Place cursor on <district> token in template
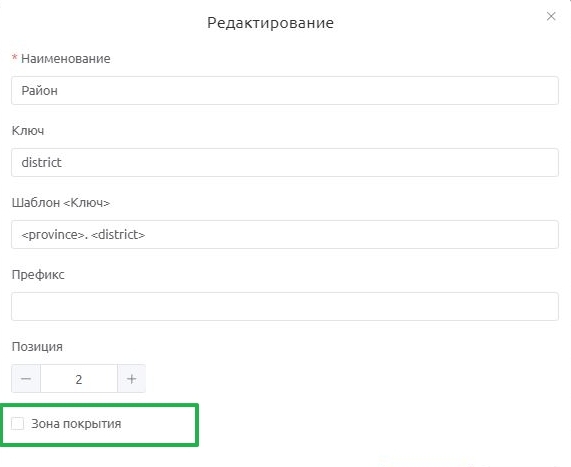The width and height of the screenshot is (571, 467). (x=118, y=235)
